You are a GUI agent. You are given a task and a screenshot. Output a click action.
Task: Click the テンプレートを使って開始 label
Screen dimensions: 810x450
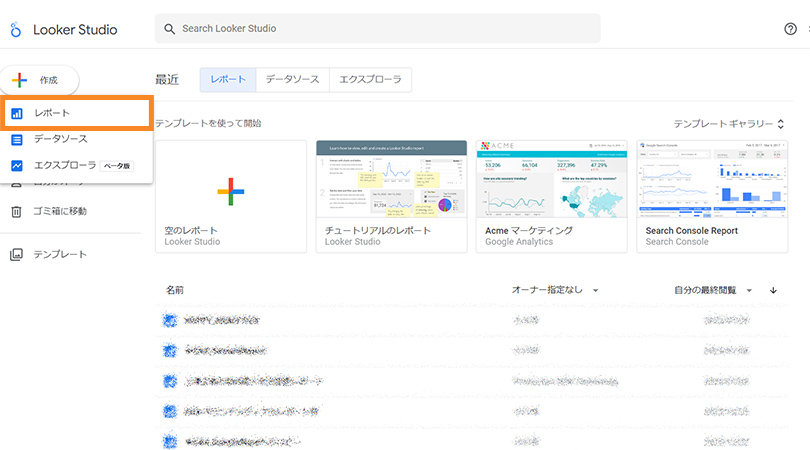[208, 123]
